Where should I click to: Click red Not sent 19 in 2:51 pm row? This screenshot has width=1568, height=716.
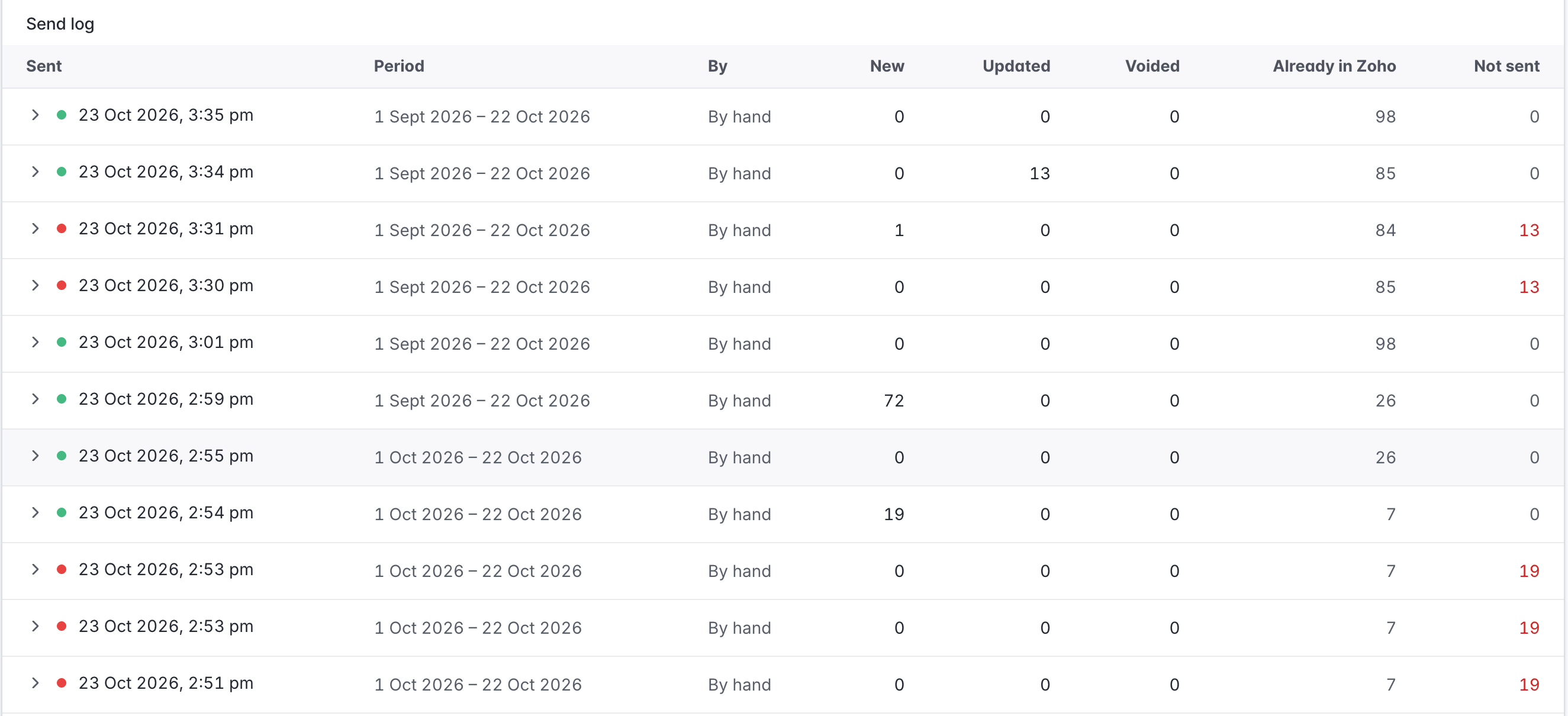pos(1529,685)
